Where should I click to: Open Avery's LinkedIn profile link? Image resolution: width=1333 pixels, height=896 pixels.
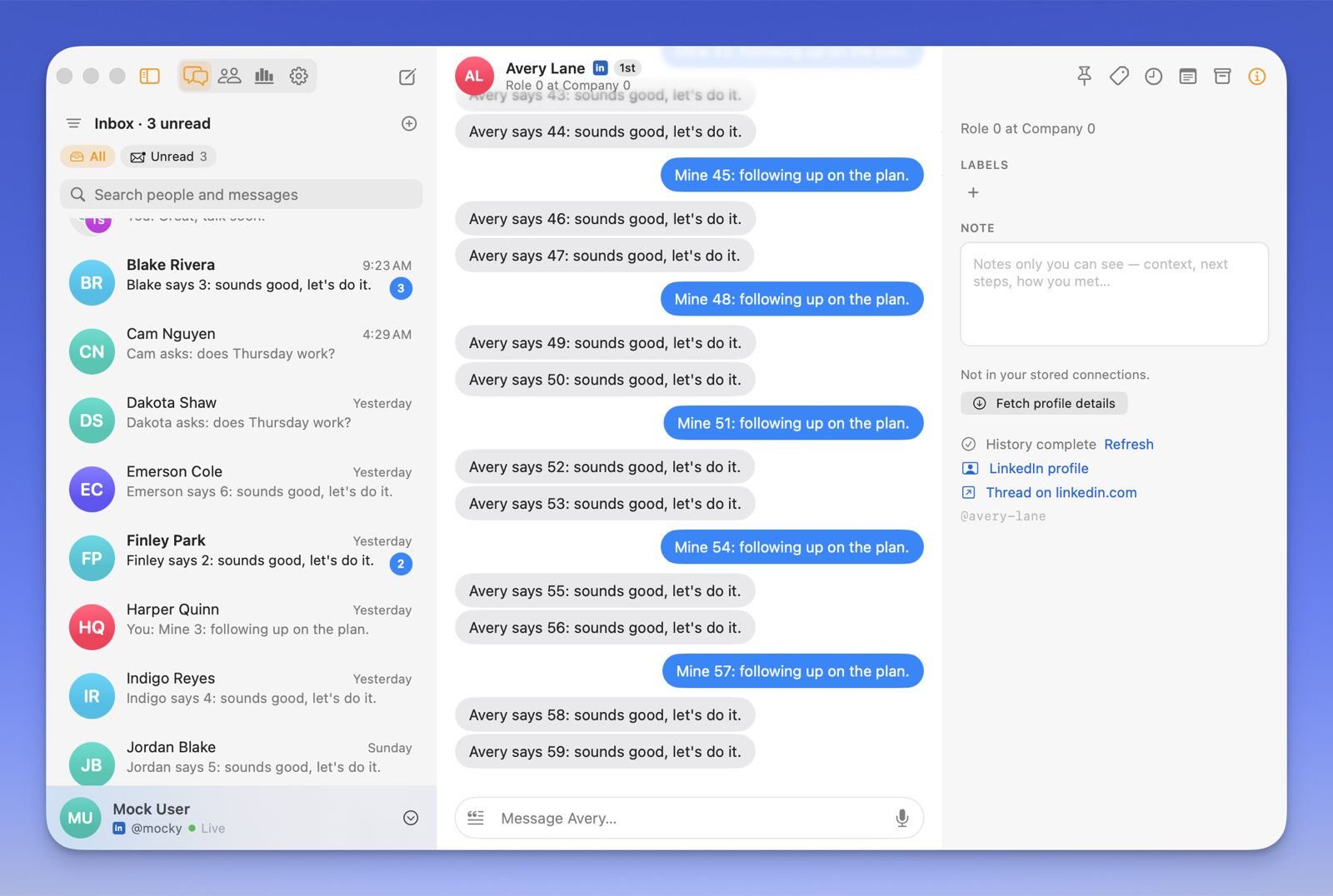tap(1038, 468)
